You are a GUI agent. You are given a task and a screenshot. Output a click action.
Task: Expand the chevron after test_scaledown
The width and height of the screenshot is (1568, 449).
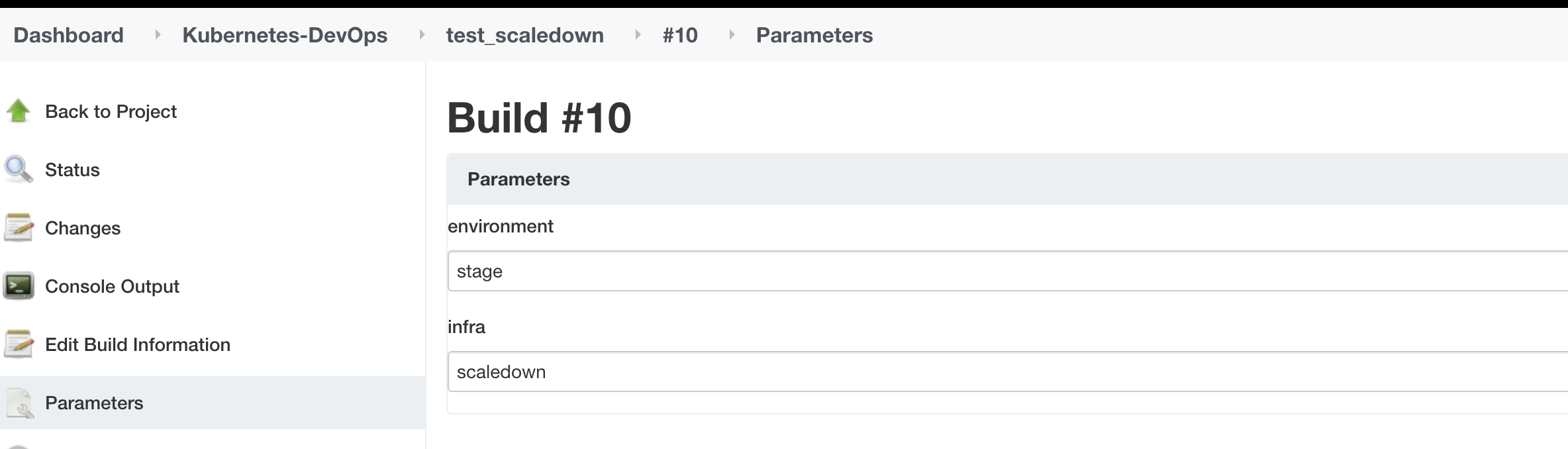tap(637, 35)
